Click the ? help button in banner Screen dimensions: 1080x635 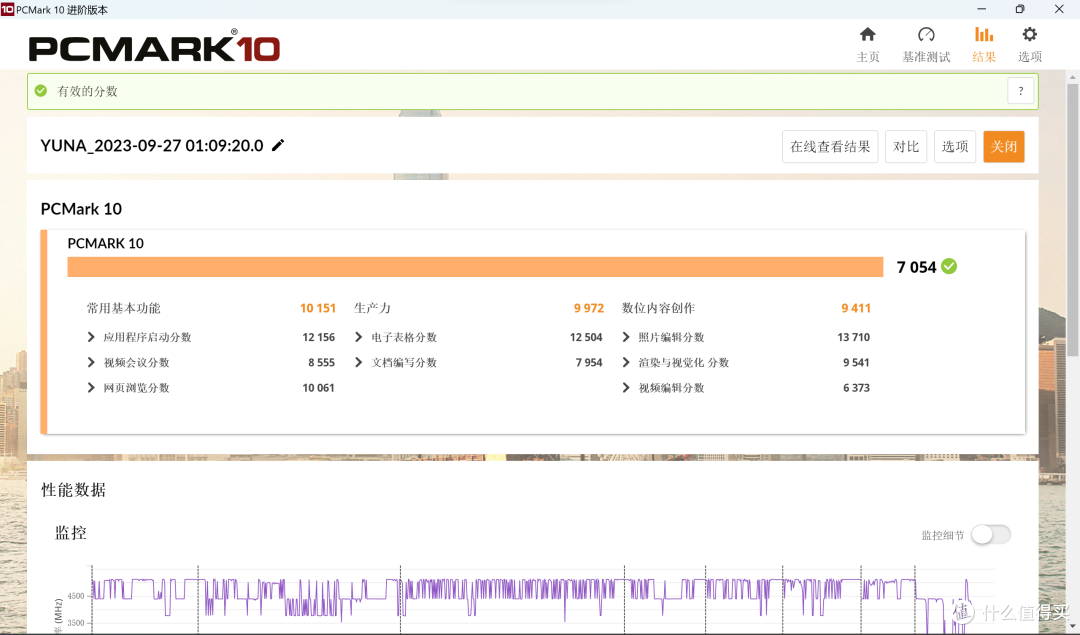(x=1021, y=91)
